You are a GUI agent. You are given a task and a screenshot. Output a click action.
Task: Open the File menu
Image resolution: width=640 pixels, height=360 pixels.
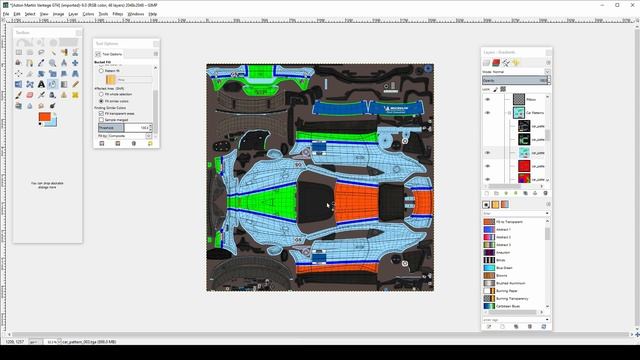pos(6,14)
